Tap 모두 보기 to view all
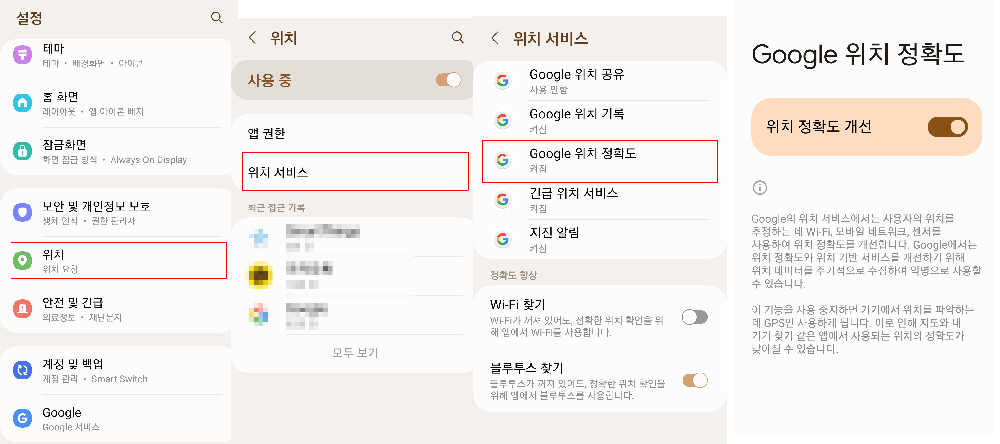The width and height of the screenshot is (1000, 444). (x=355, y=352)
